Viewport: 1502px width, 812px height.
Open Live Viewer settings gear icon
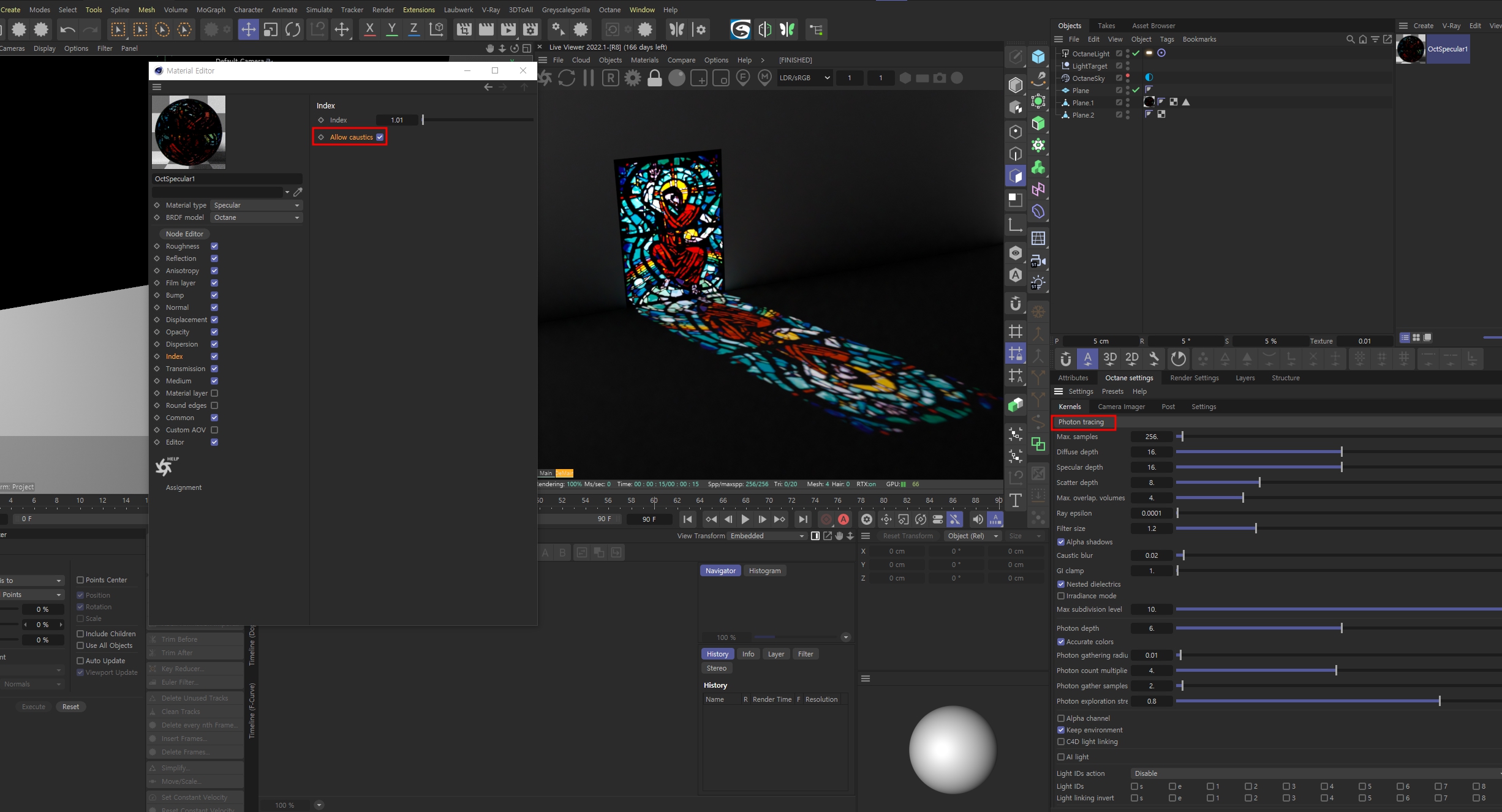point(633,78)
